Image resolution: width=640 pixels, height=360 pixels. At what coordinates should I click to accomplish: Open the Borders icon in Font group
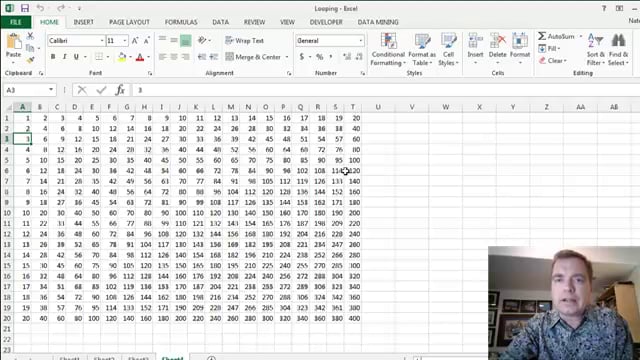pyautogui.click(x=99, y=57)
